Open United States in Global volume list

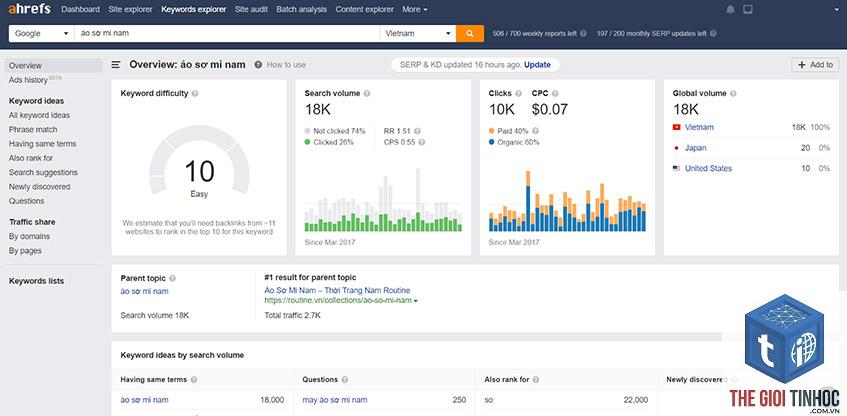pos(708,169)
